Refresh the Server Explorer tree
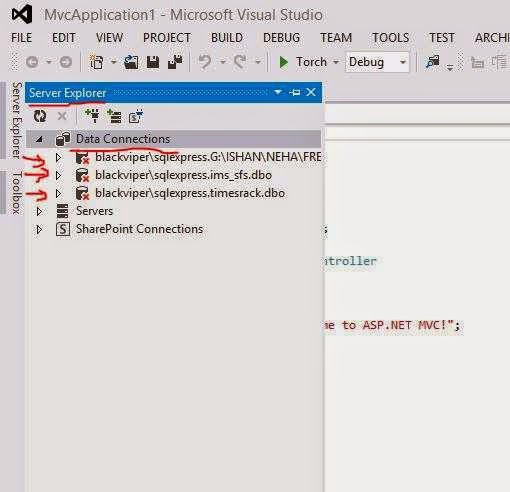Screen dimensions: 510x492 (40, 116)
